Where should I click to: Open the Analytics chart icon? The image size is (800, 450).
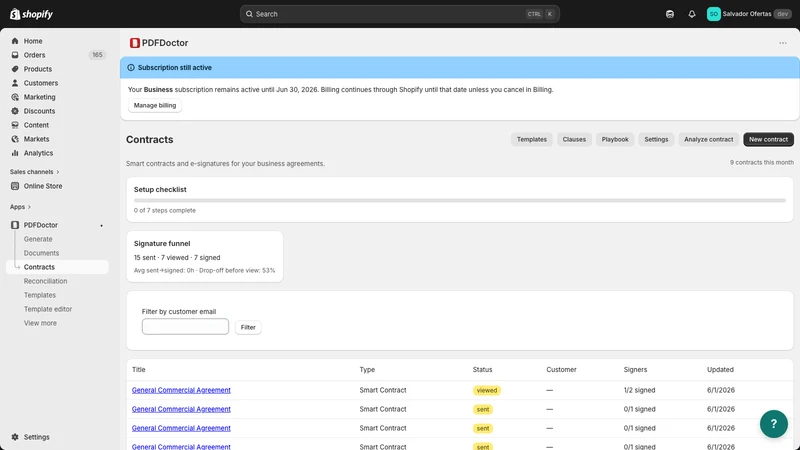tap(15, 153)
